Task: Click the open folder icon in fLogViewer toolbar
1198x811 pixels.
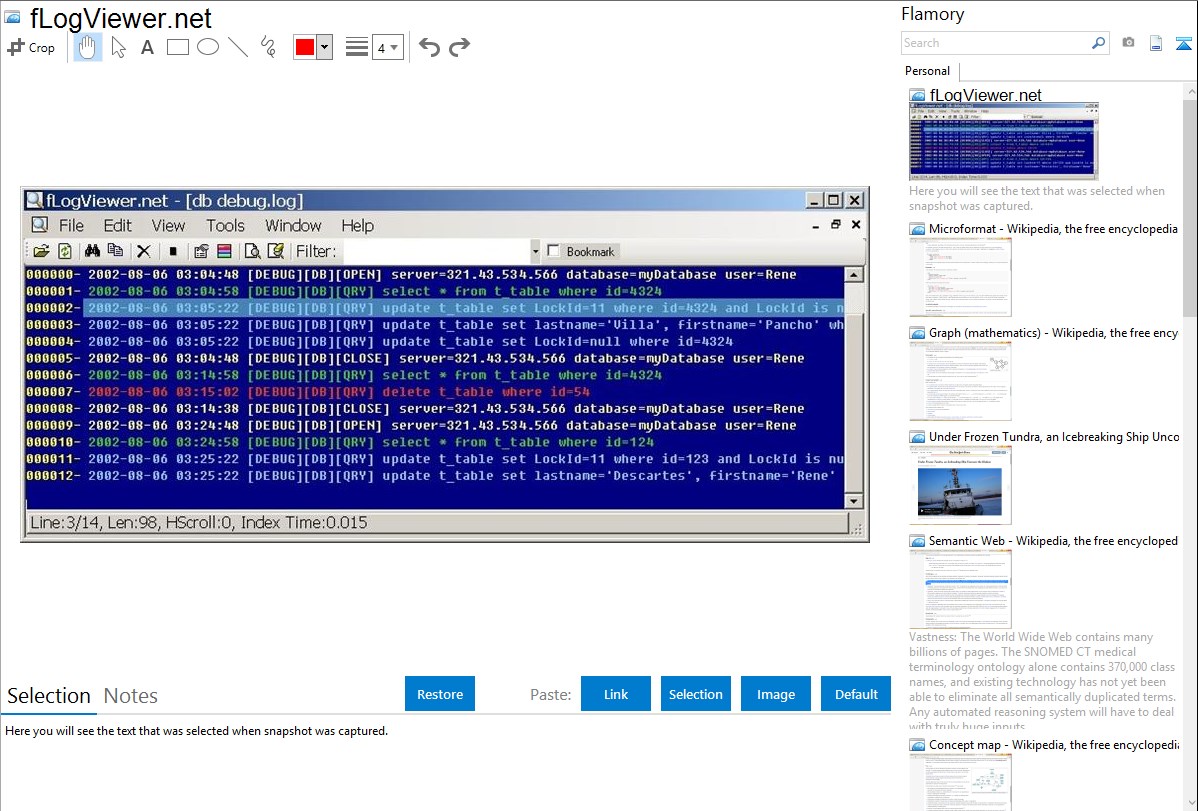Action: click(41, 251)
